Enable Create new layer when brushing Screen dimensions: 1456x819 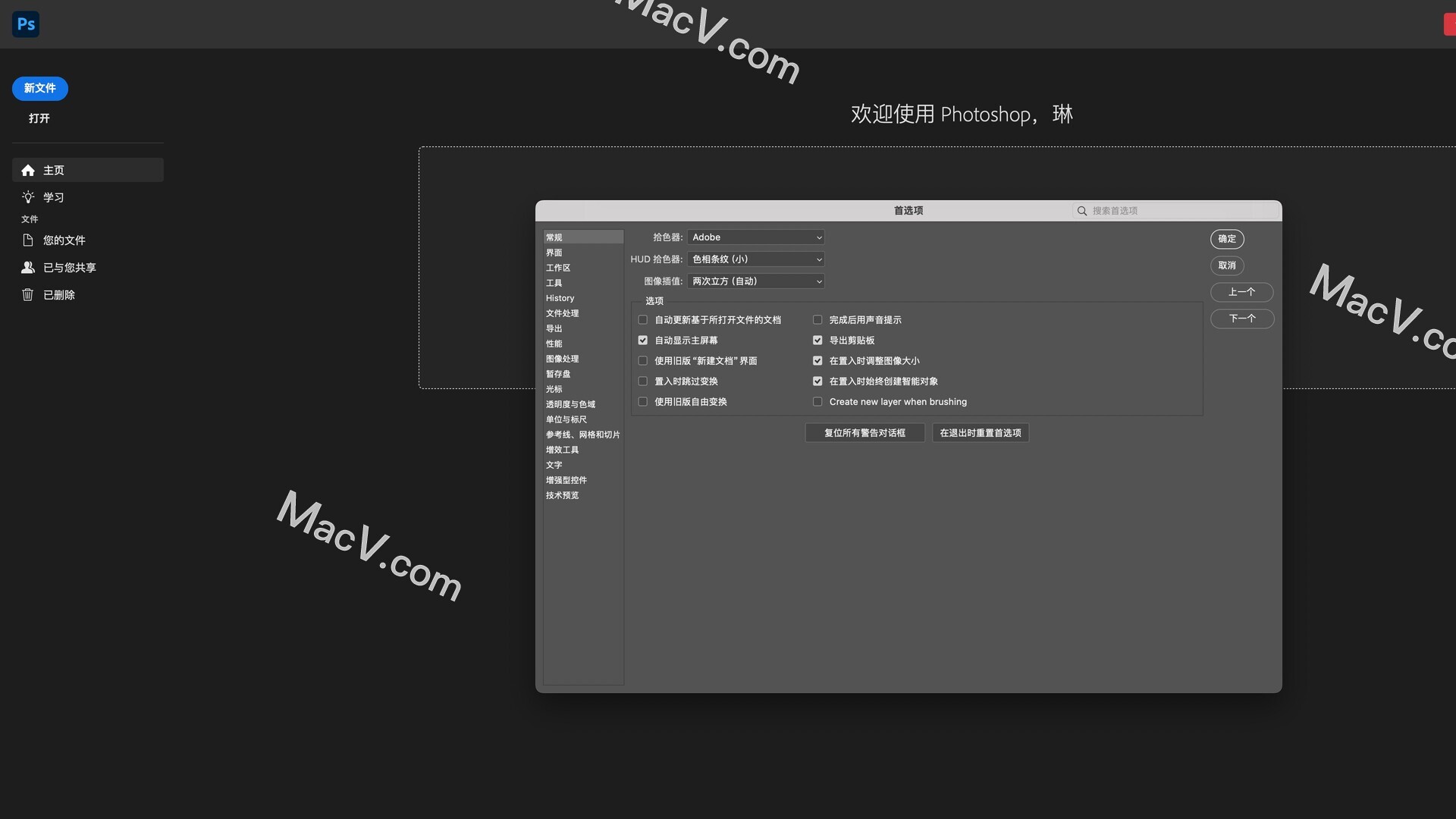point(817,401)
